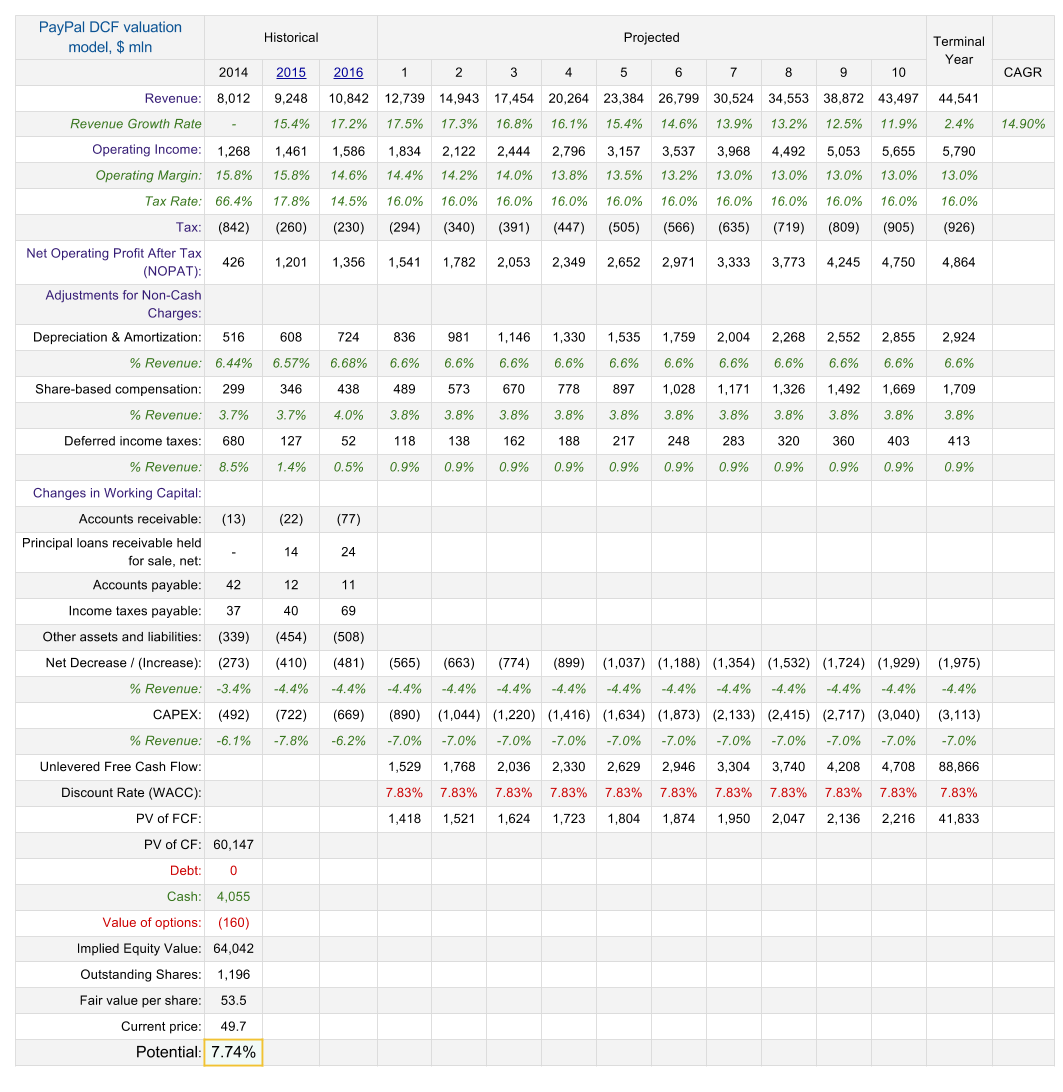
Task: Select the CAGR cell showing 14.90%
Action: click(1023, 124)
